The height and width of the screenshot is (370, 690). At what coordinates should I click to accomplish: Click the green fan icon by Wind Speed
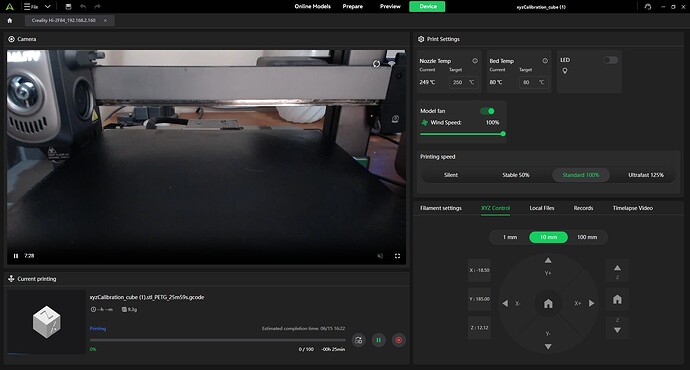pyautogui.click(x=425, y=123)
